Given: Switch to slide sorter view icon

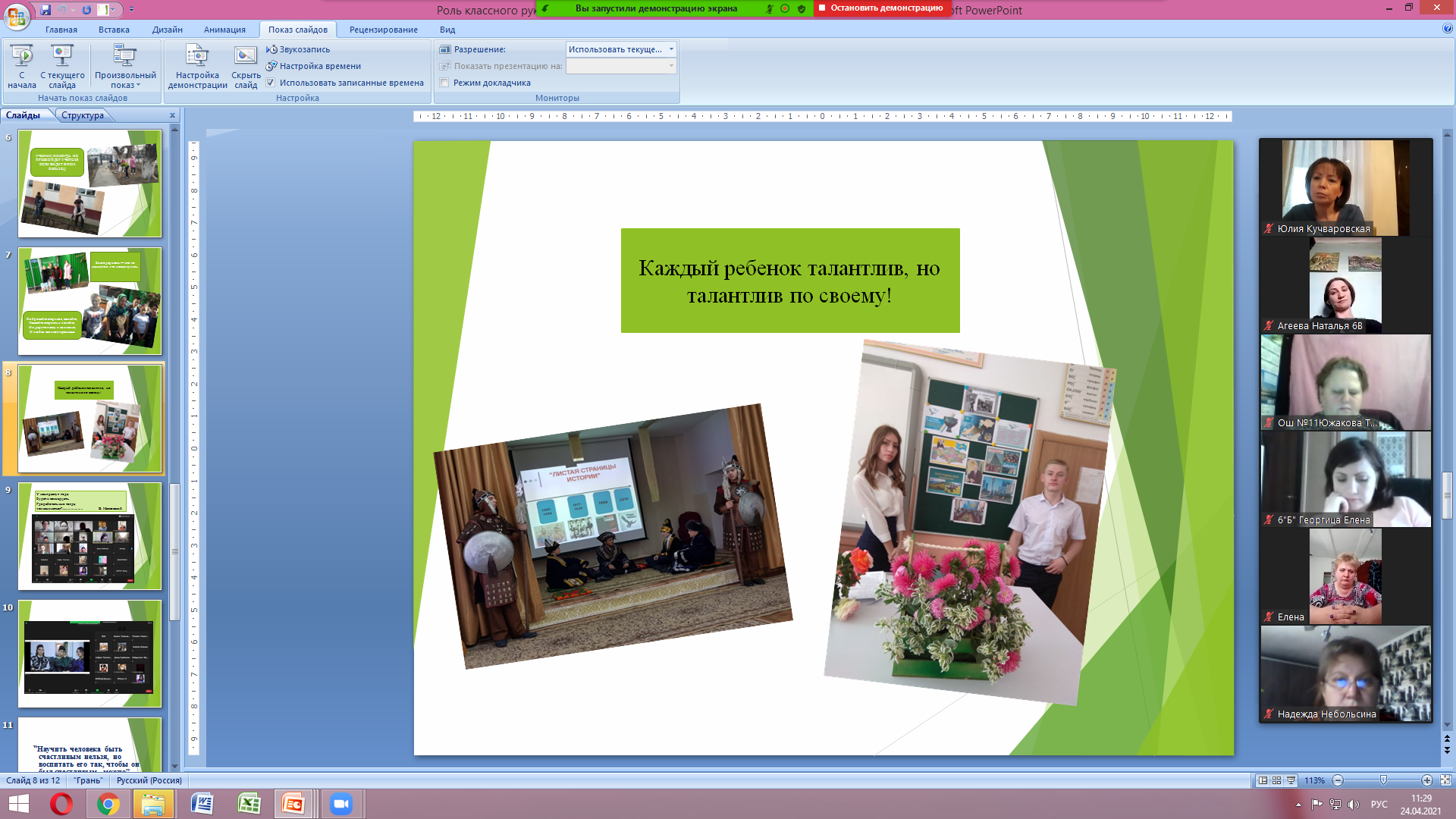Looking at the screenshot, I should 1277,780.
